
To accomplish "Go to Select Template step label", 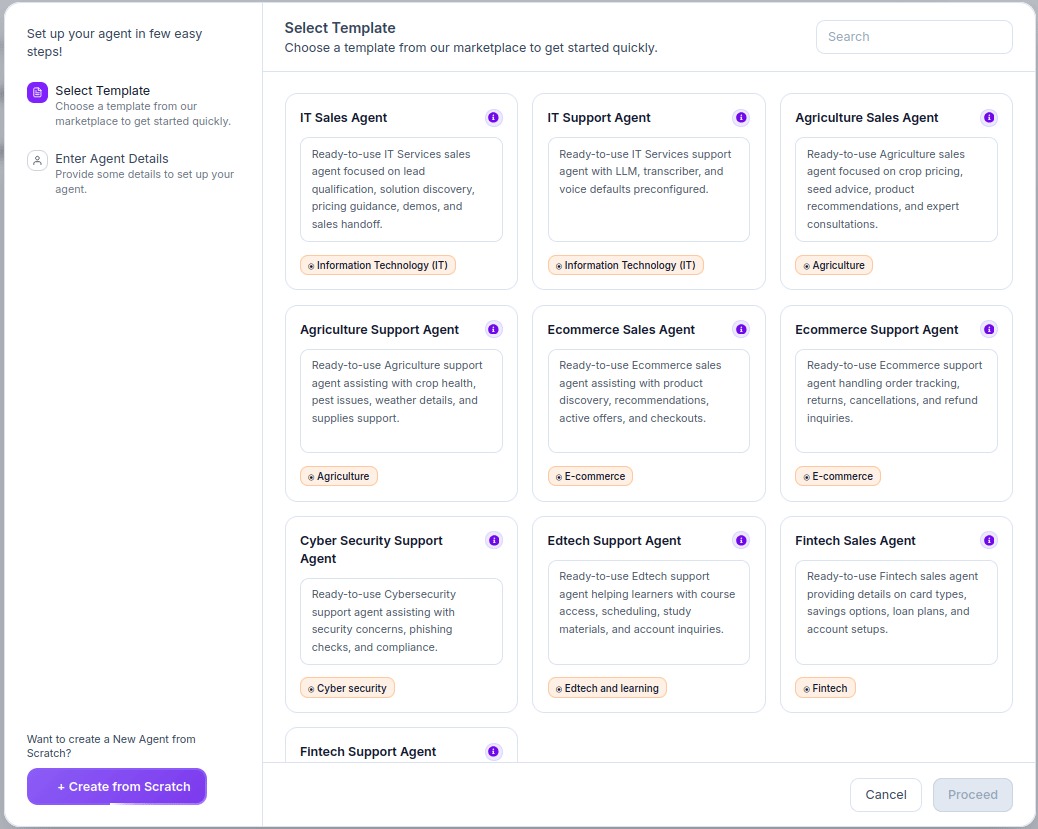I will click(x=103, y=91).
